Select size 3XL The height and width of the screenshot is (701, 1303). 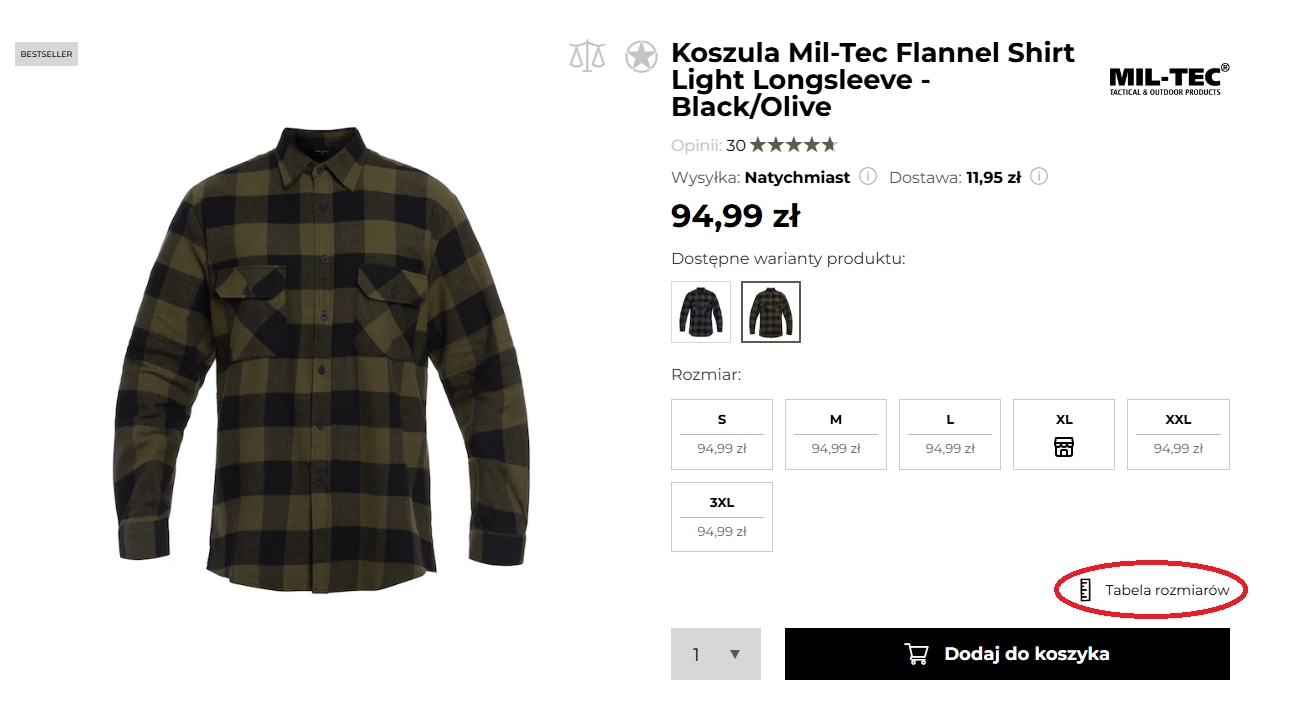pos(722,516)
